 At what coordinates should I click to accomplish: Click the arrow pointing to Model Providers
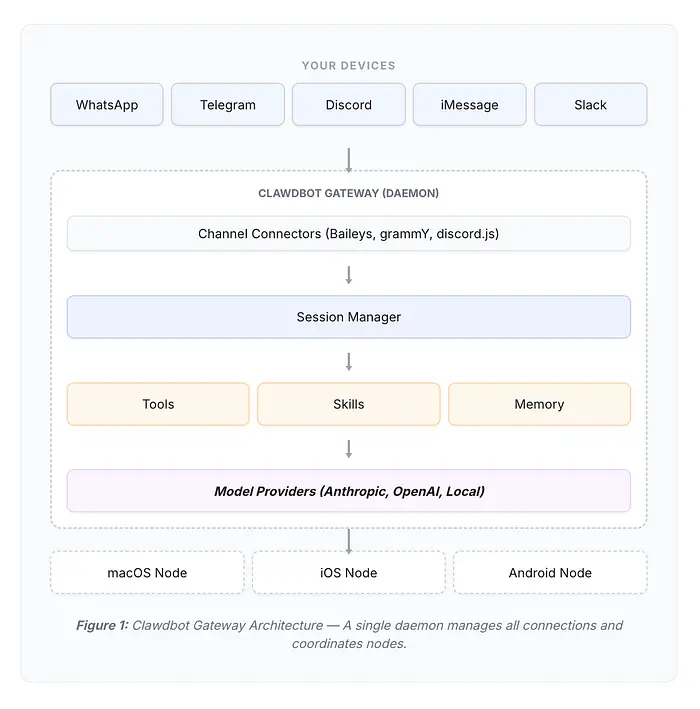349,448
